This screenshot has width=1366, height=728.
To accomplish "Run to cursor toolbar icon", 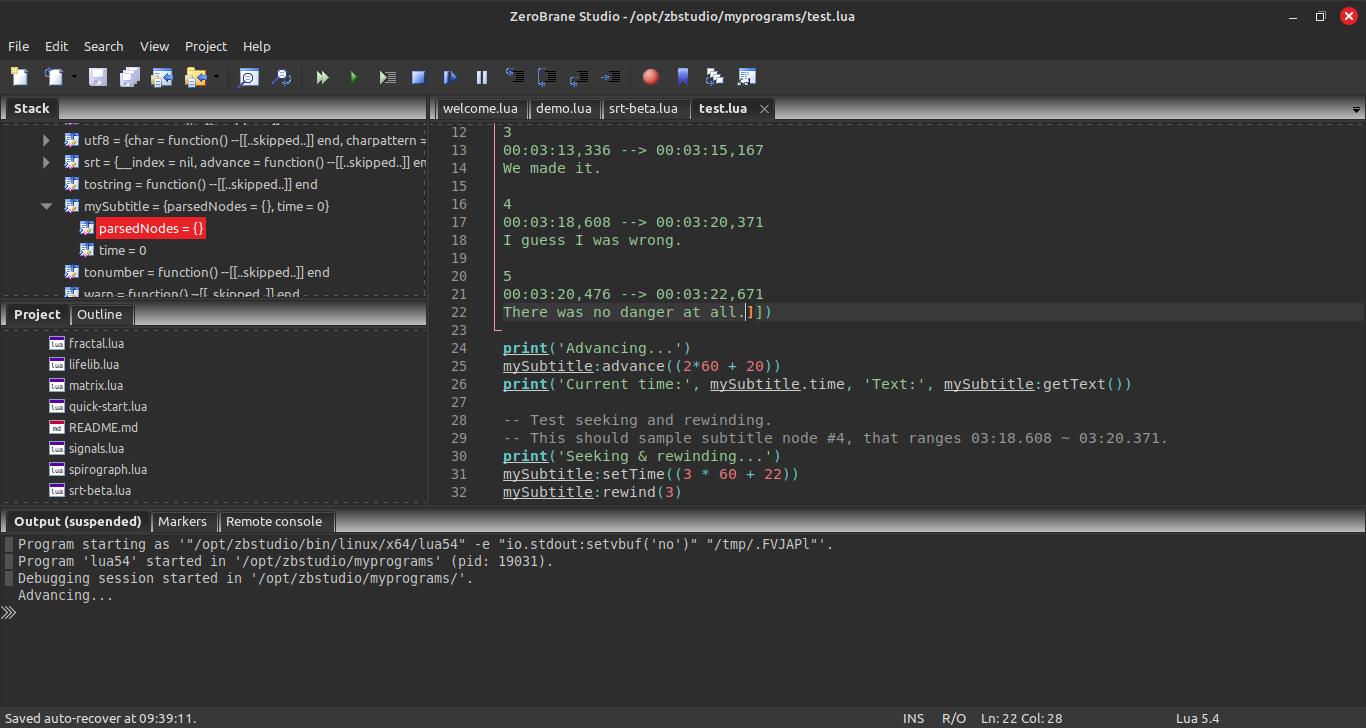I will click(x=610, y=76).
